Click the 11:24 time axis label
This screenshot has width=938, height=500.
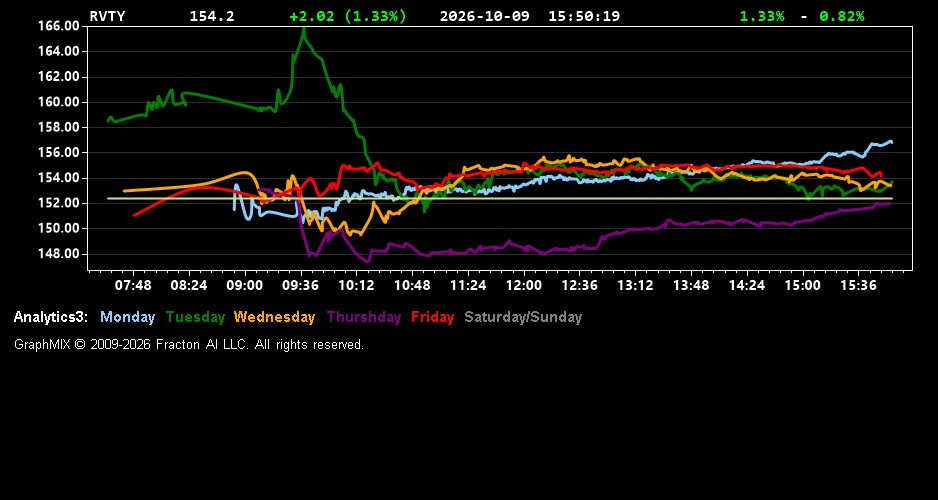[x=468, y=286]
